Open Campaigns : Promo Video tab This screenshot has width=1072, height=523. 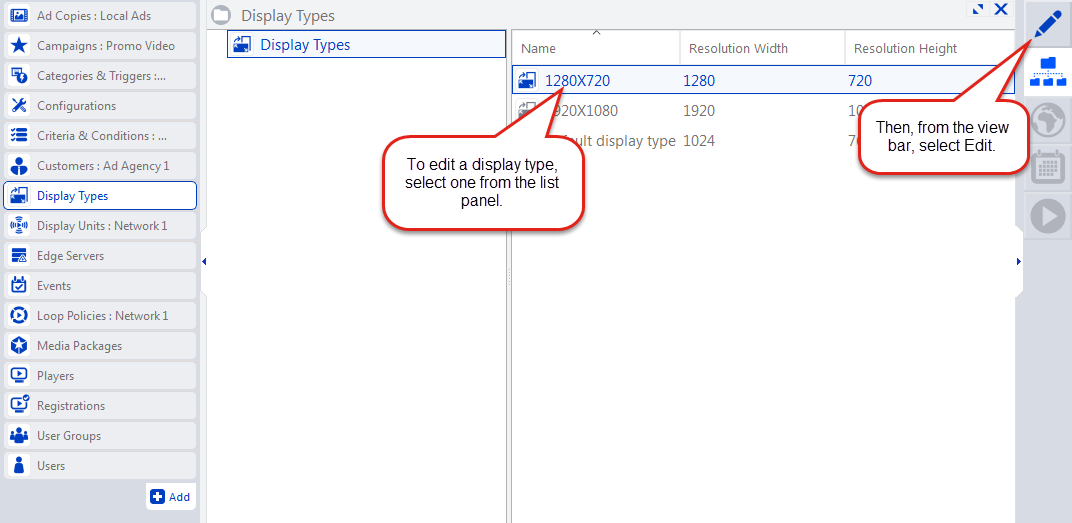coord(99,46)
